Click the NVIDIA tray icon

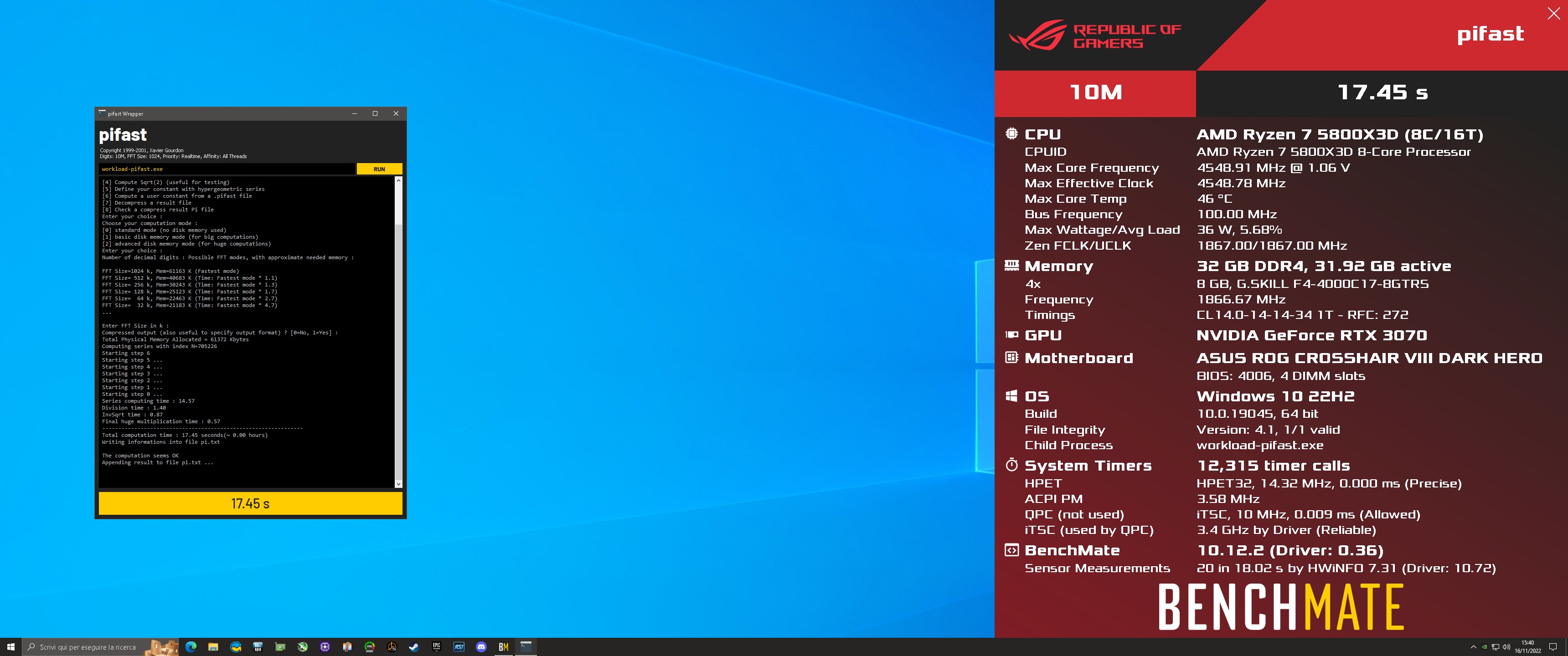pos(1485,647)
